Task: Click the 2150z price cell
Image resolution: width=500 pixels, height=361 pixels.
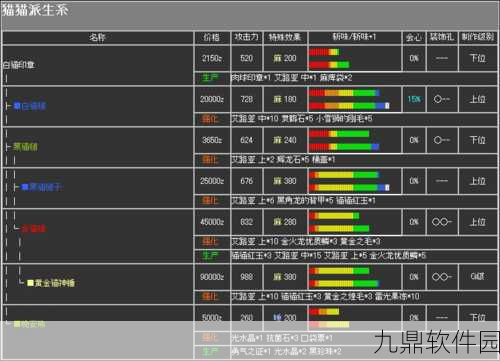Action: pos(212,58)
